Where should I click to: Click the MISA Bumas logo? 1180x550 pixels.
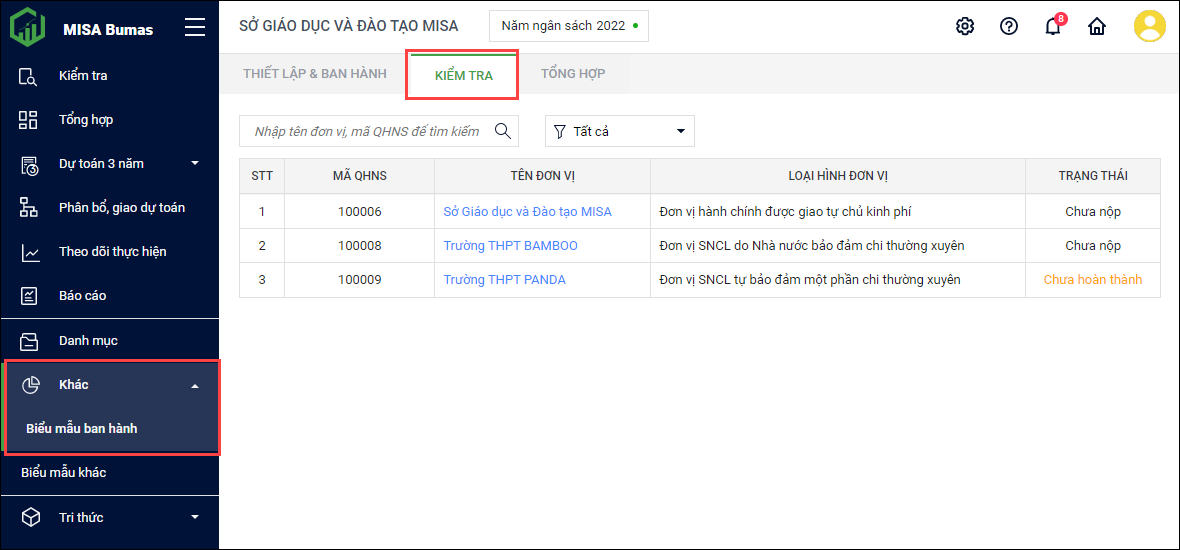pyautogui.click(x=28, y=28)
